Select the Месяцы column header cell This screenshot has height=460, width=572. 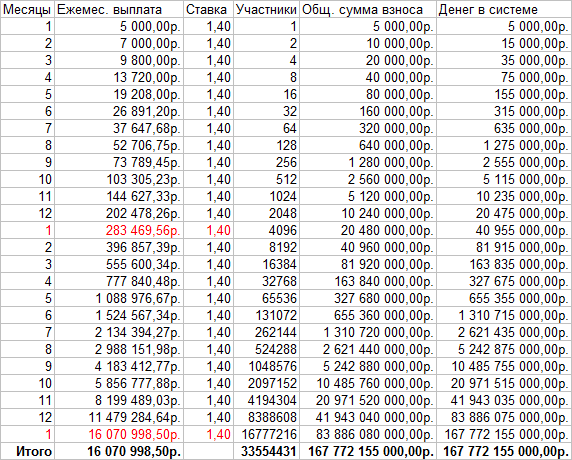(x=27, y=9)
